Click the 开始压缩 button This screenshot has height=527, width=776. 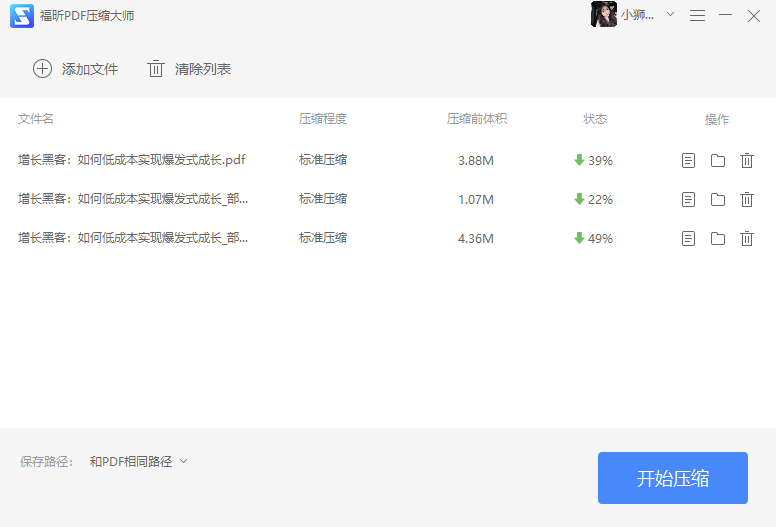click(673, 478)
